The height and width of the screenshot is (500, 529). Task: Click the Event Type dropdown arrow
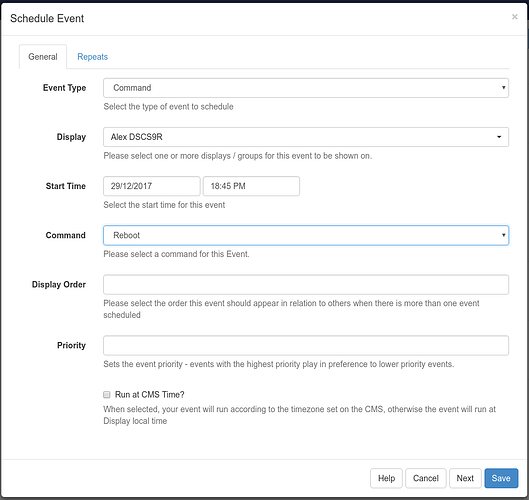click(x=503, y=88)
